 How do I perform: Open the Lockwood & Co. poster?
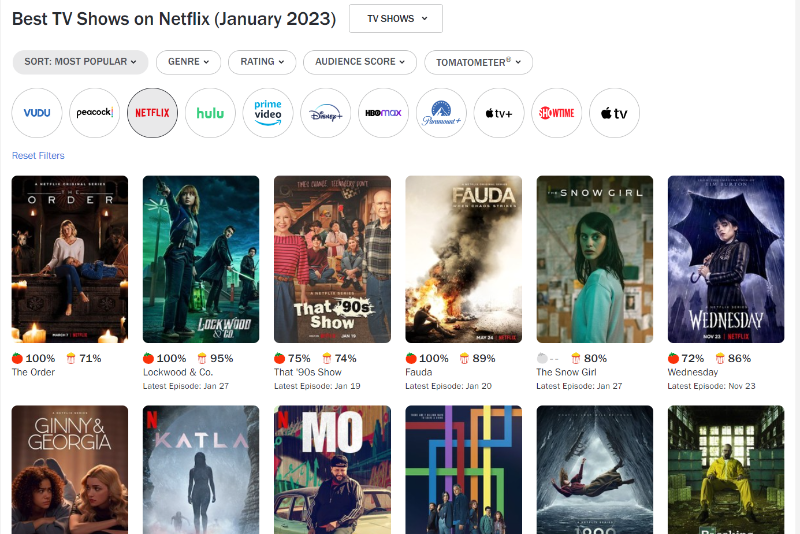pos(201,259)
